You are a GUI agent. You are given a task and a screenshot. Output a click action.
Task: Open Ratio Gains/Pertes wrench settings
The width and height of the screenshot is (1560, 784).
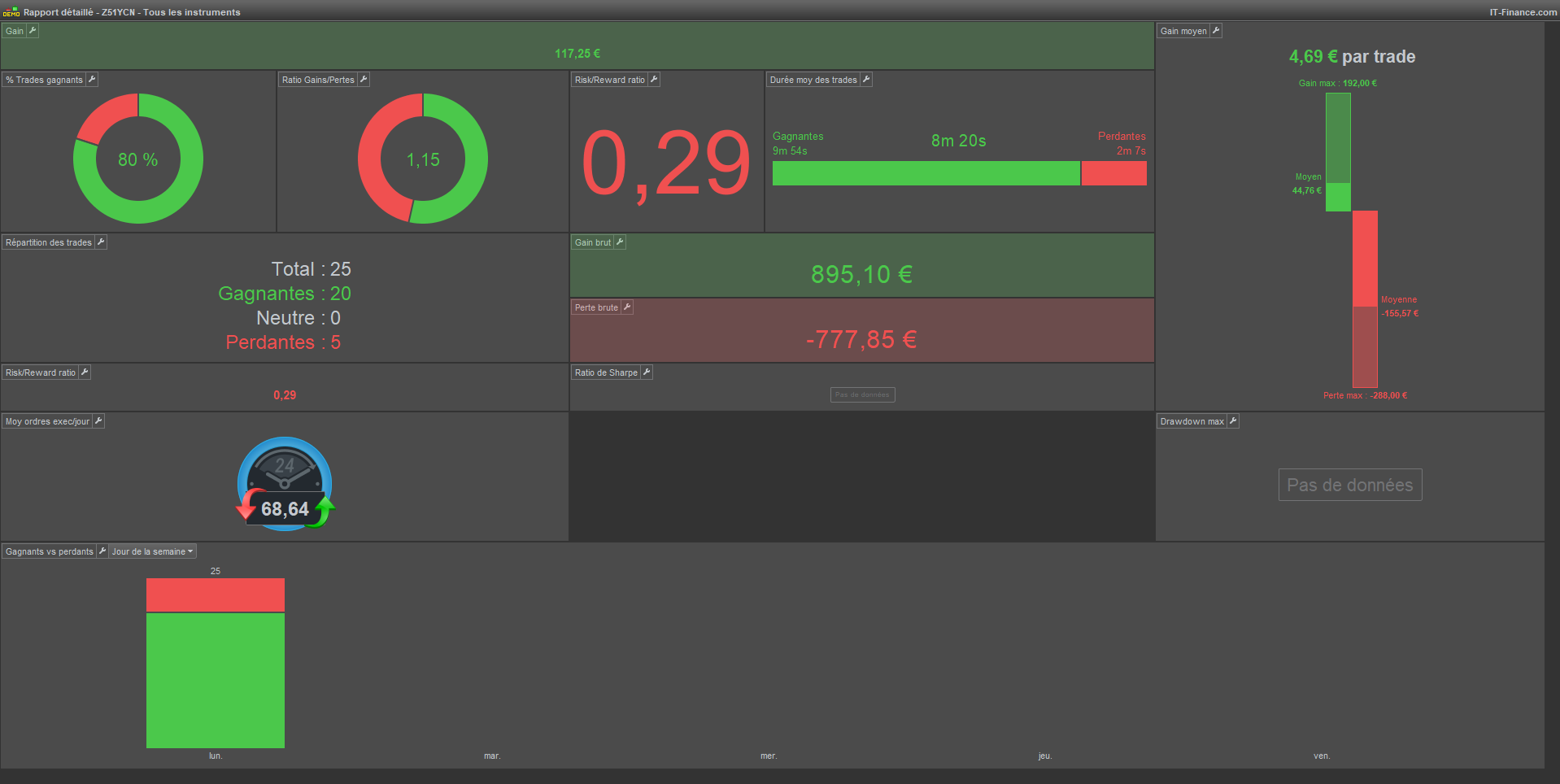tap(364, 80)
